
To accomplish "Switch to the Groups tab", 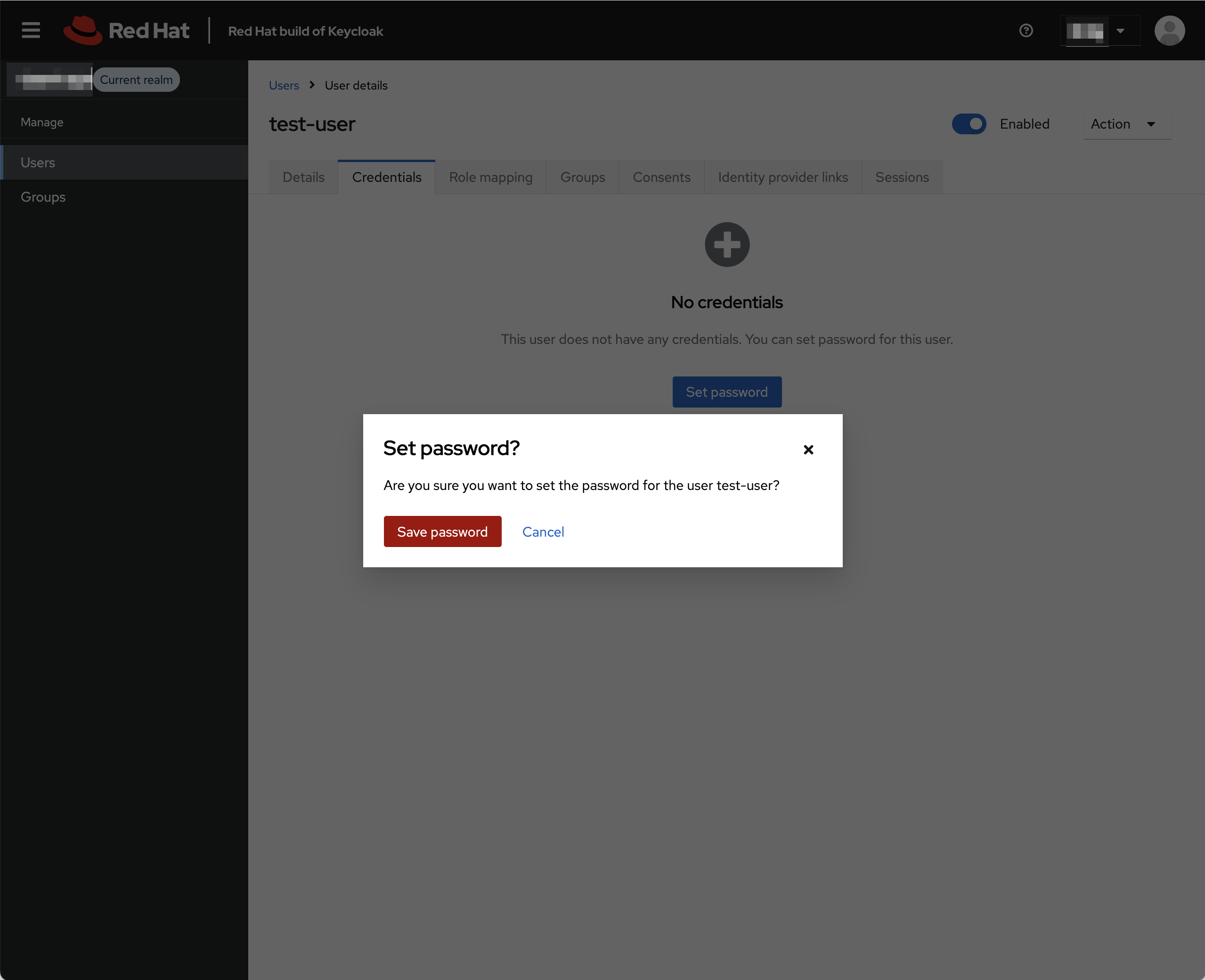I will click(582, 177).
